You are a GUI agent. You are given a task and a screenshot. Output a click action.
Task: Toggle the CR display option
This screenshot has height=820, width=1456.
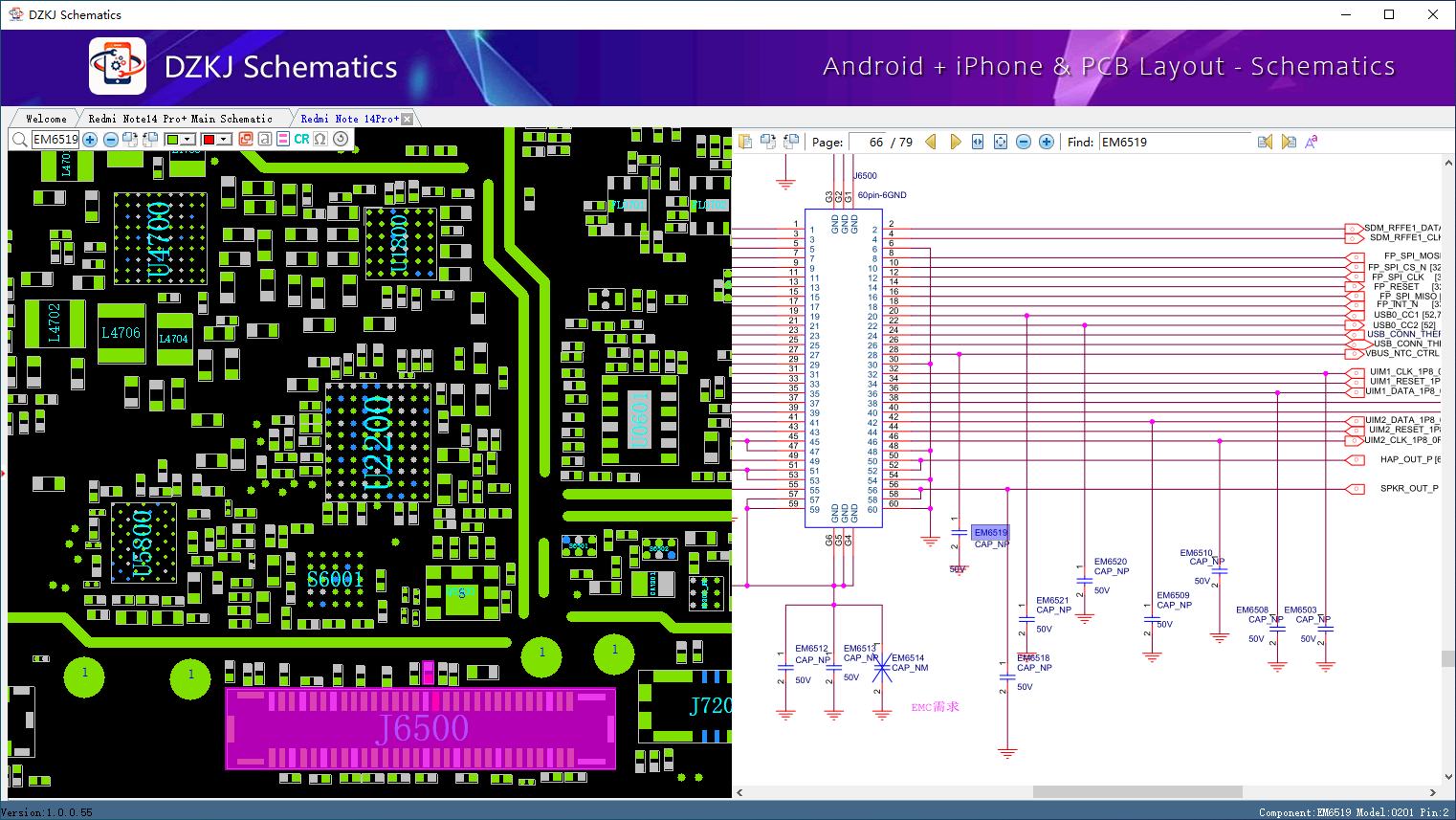click(301, 139)
